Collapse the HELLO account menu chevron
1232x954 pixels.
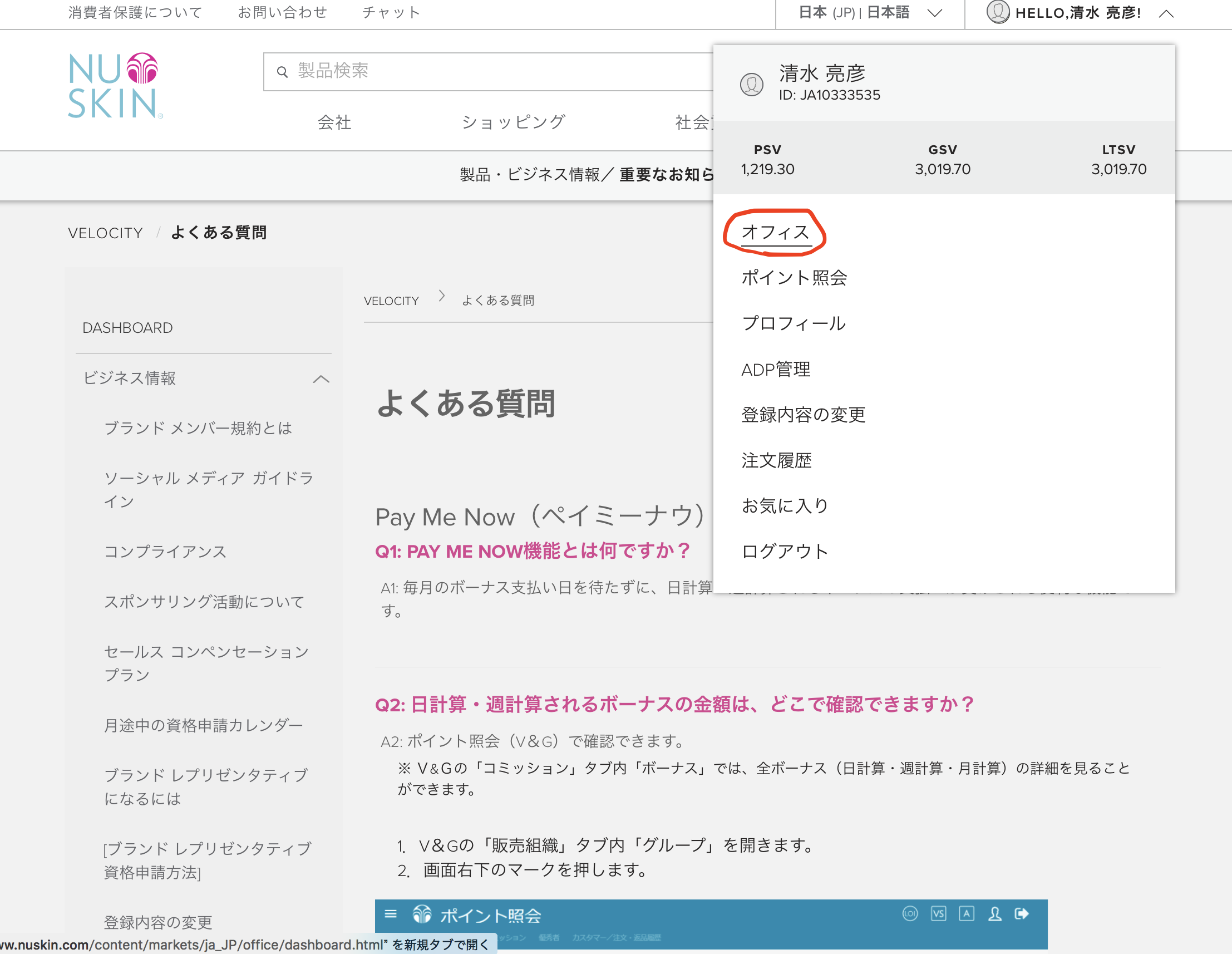coord(1166,13)
